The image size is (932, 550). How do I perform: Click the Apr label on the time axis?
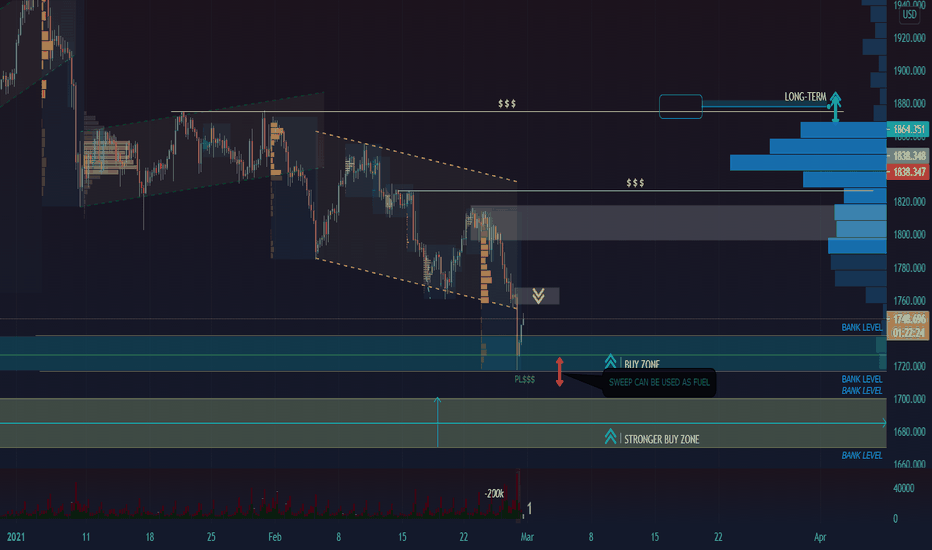[820, 537]
